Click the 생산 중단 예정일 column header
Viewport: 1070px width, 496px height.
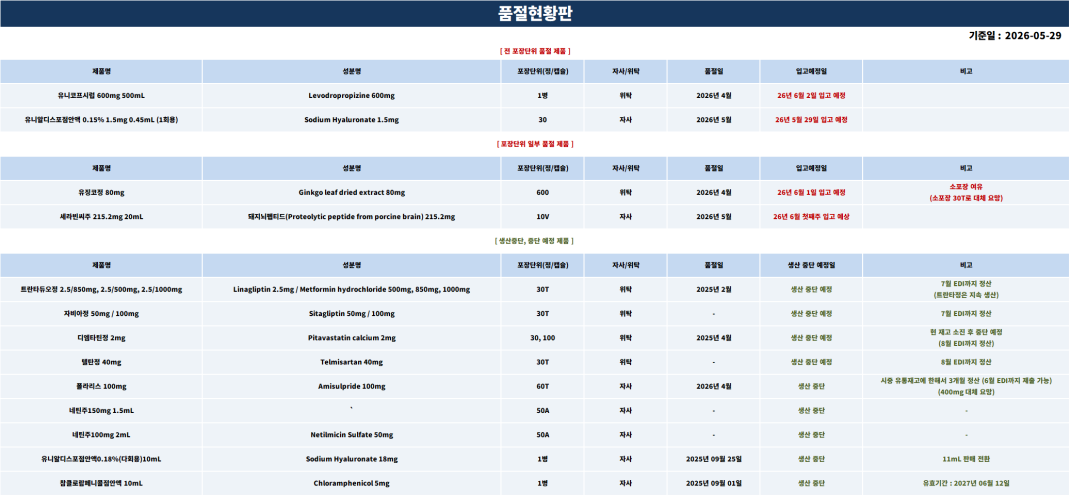point(811,265)
